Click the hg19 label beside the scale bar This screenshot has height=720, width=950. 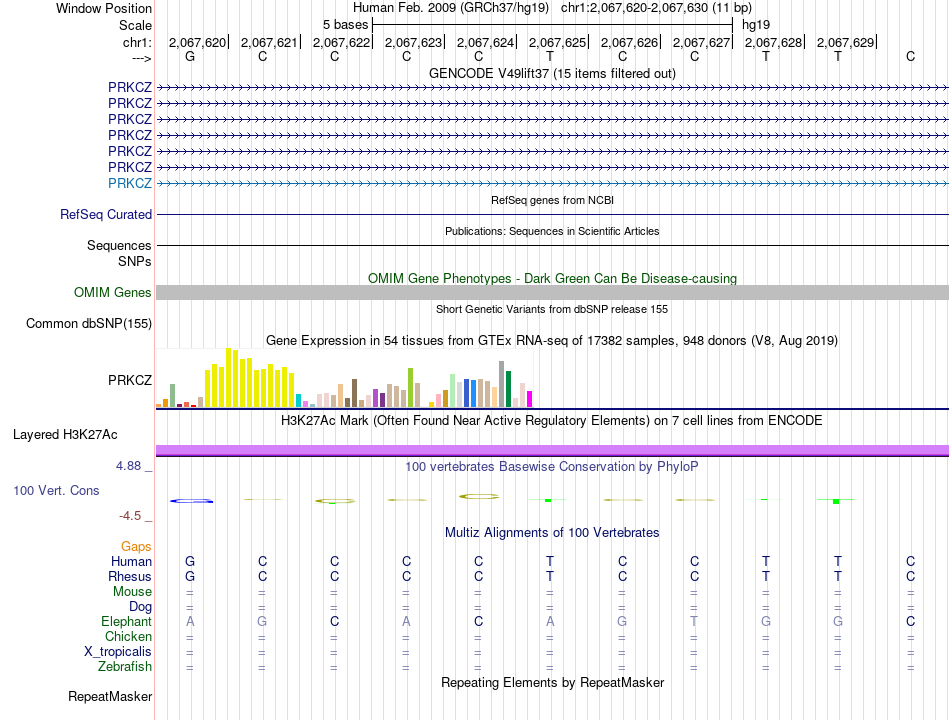coord(756,25)
